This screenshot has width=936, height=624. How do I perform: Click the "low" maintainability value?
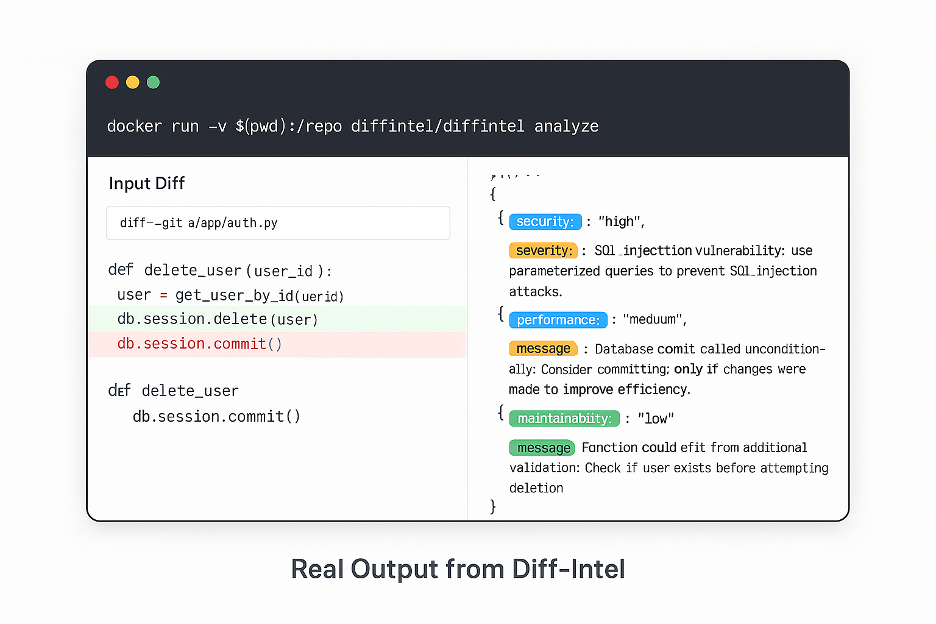(655, 419)
